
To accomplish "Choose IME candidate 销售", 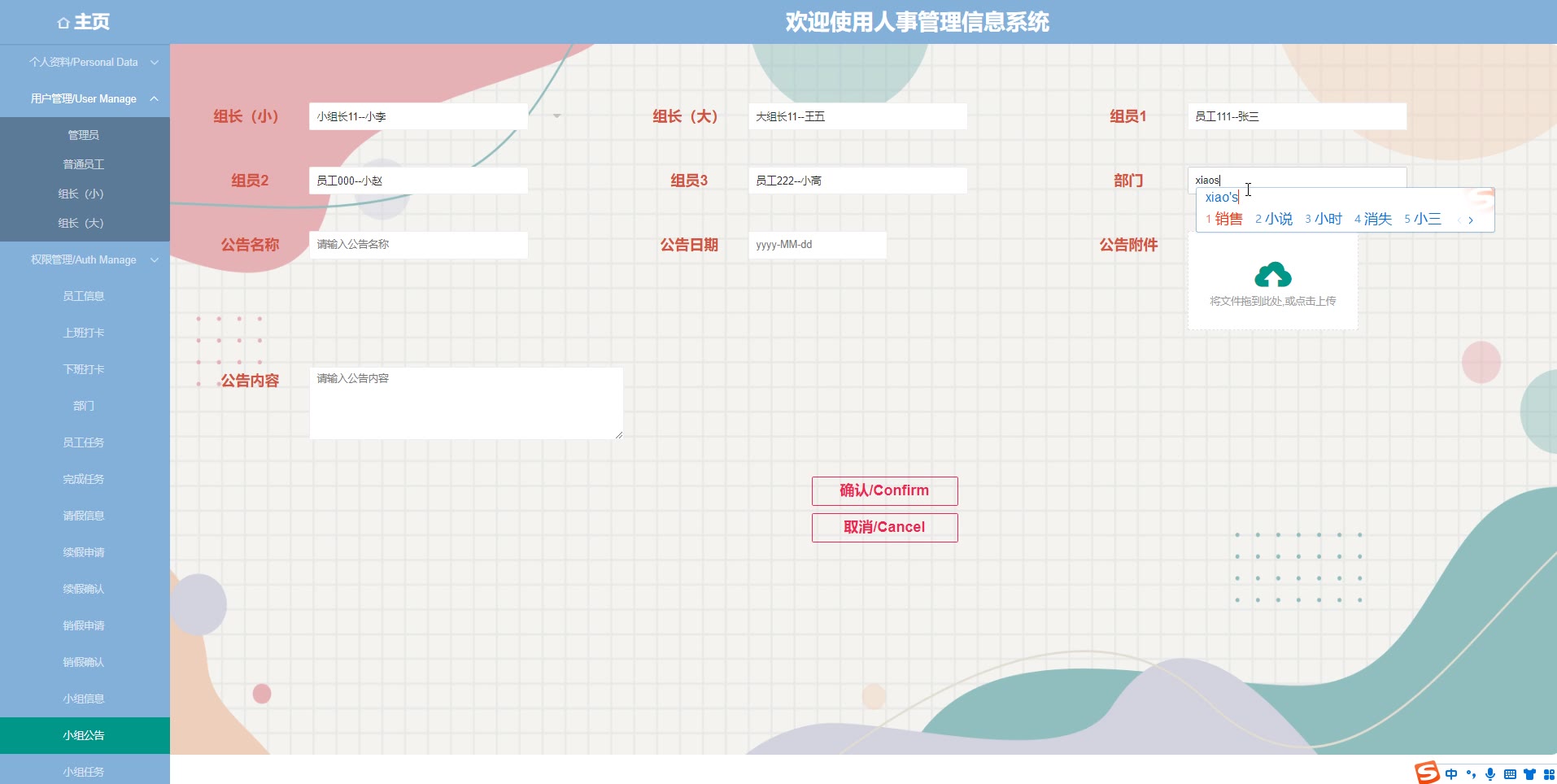I will coord(1228,219).
